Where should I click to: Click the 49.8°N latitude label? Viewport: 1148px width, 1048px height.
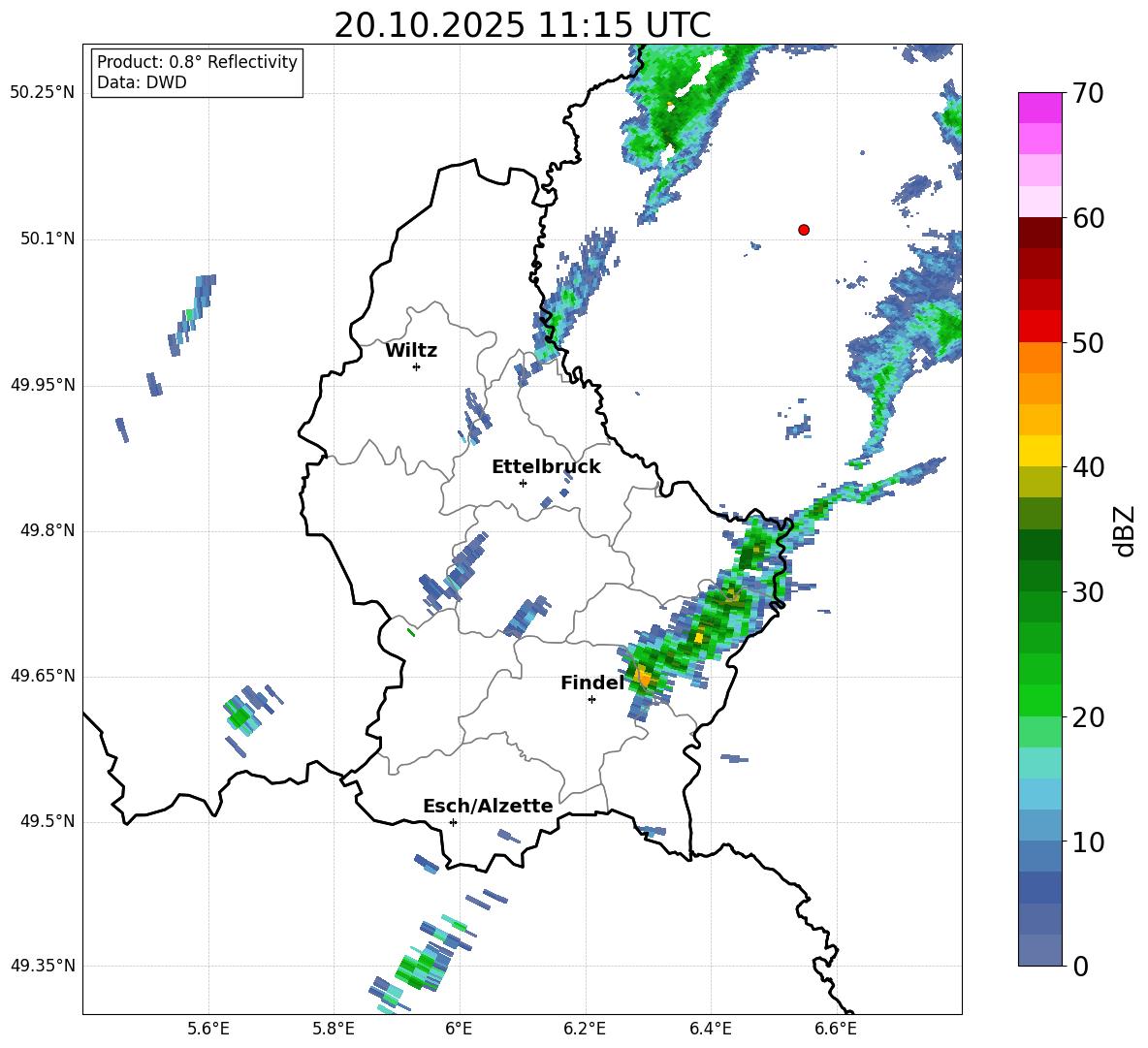(48, 530)
